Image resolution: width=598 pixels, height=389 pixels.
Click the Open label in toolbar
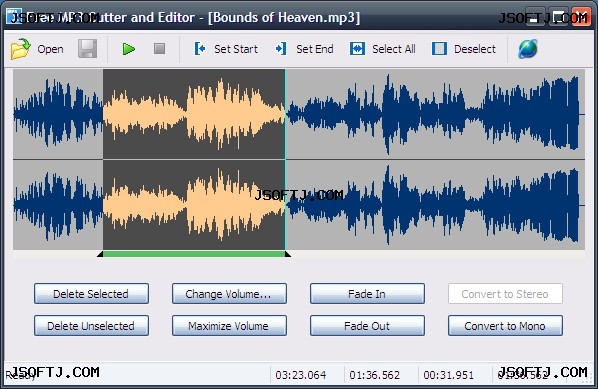pyautogui.click(x=50, y=49)
